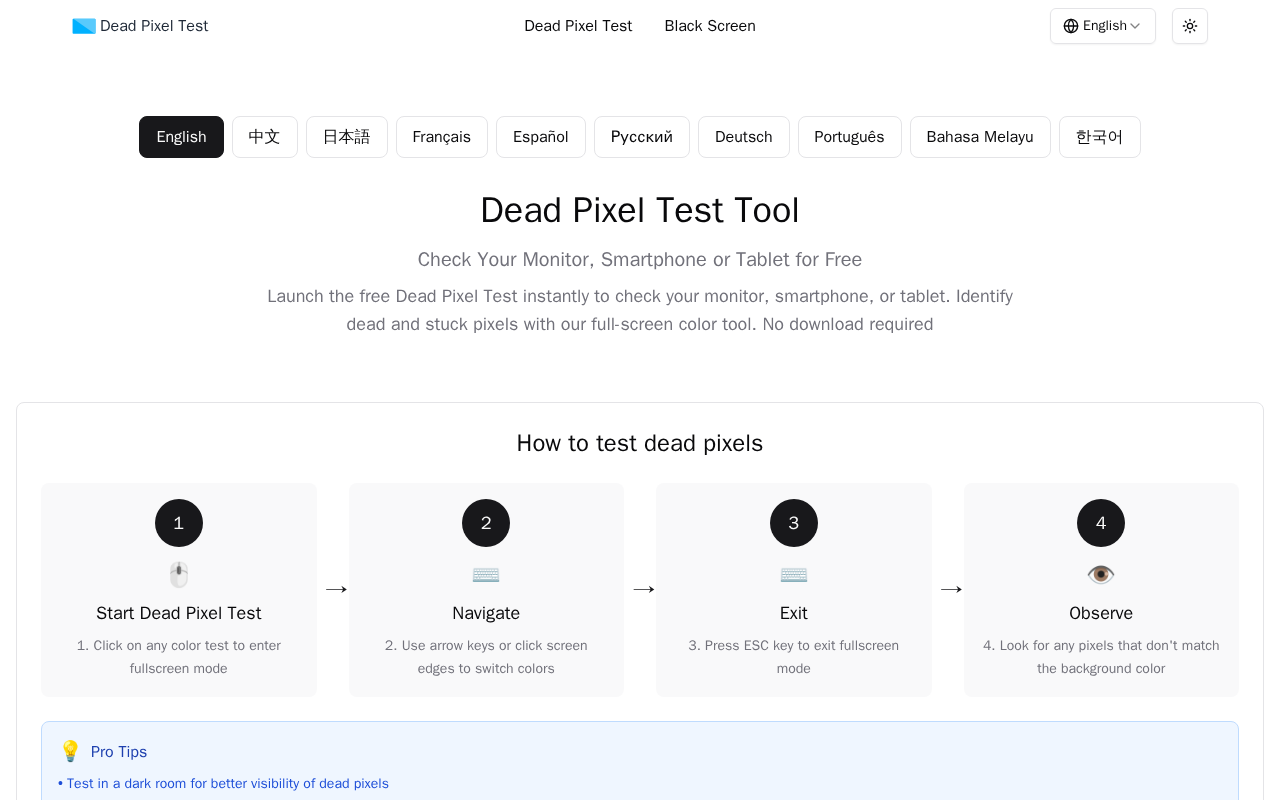
Task: Click the mouse icon in step one
Action: (179, 575)
